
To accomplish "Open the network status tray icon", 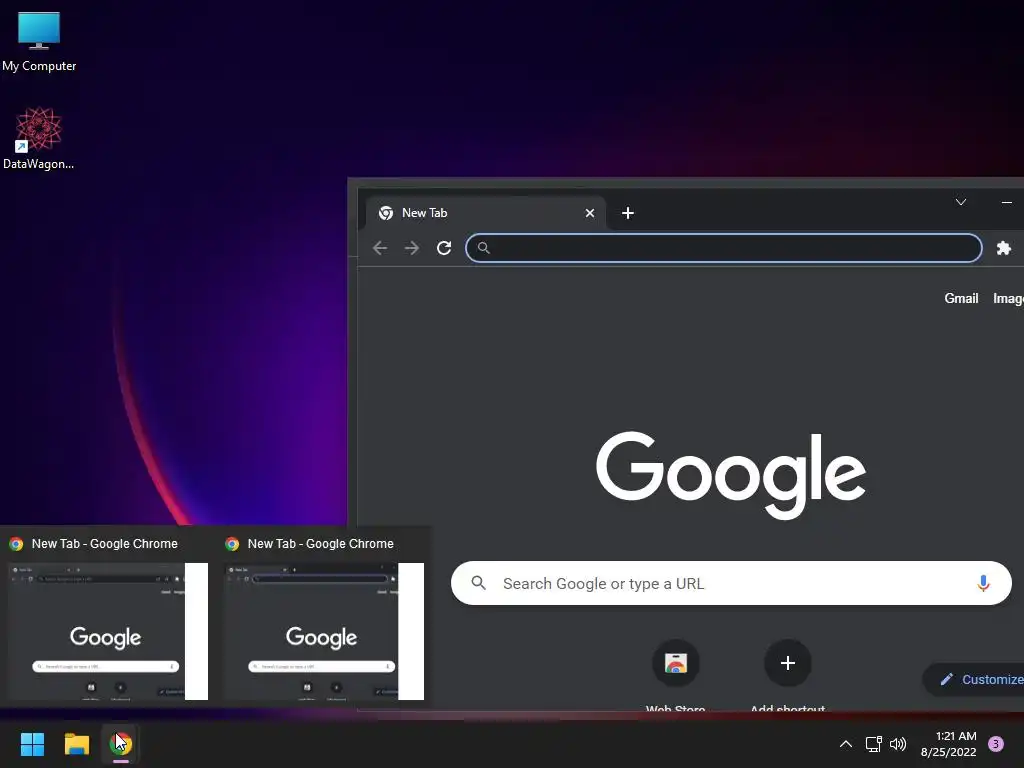I will point(873,744).
